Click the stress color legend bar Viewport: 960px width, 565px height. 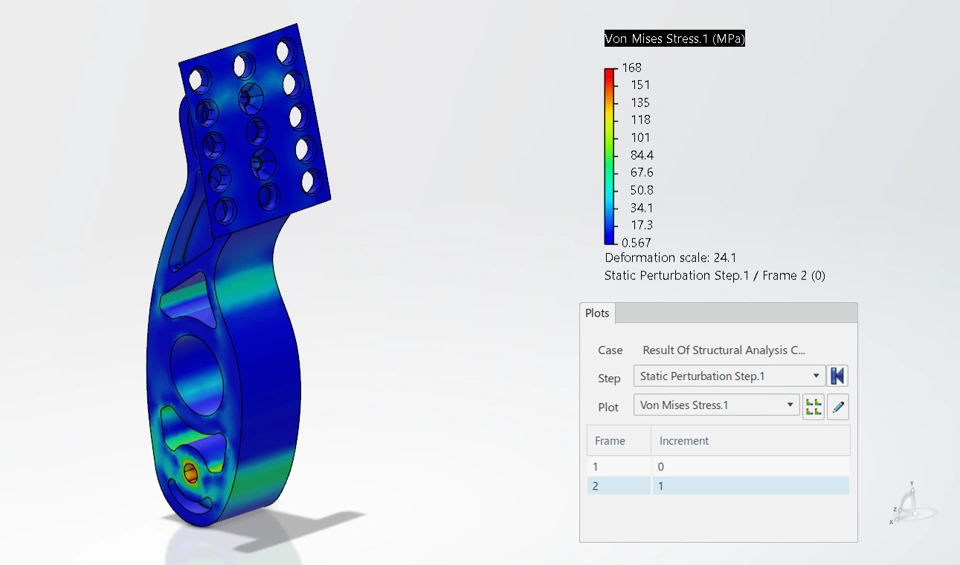[609, 156]
